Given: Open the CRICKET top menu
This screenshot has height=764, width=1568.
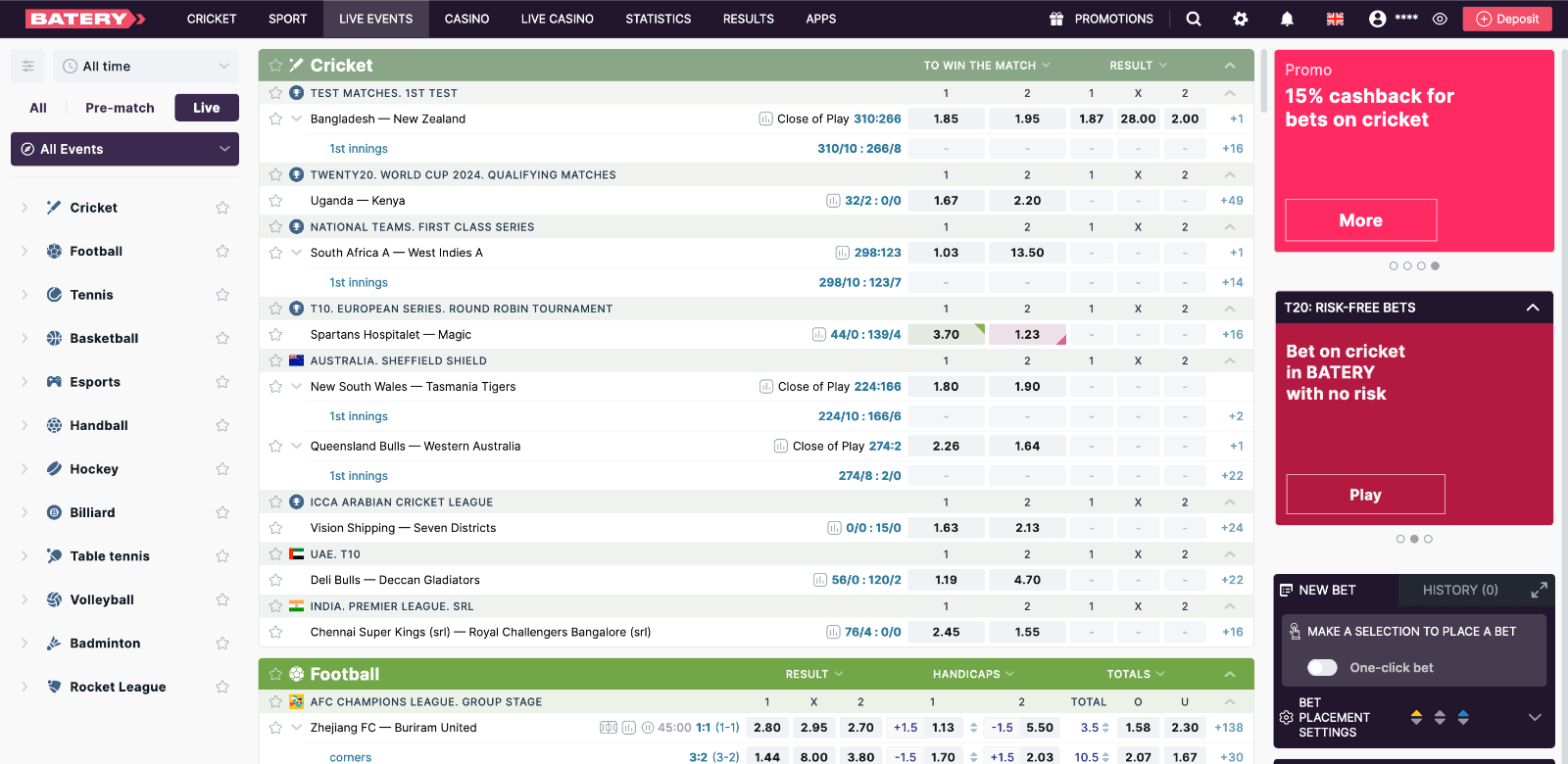Looking at the screenshot, I should 212,19.
